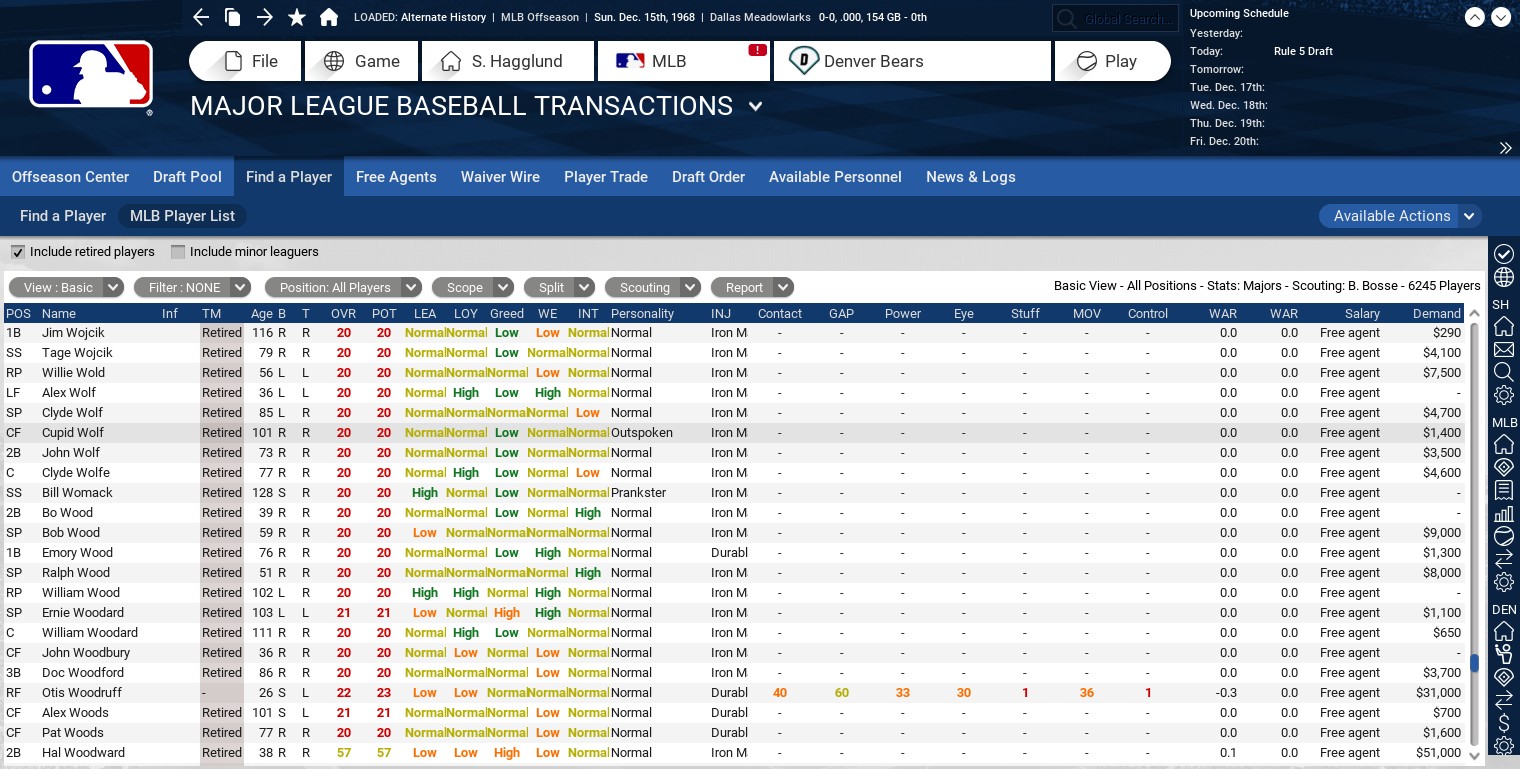Image resolution: width=1520 pixels, height=769 pixels.
Task: Open the DEN section gear settings icon
Action: point(1504,746)
